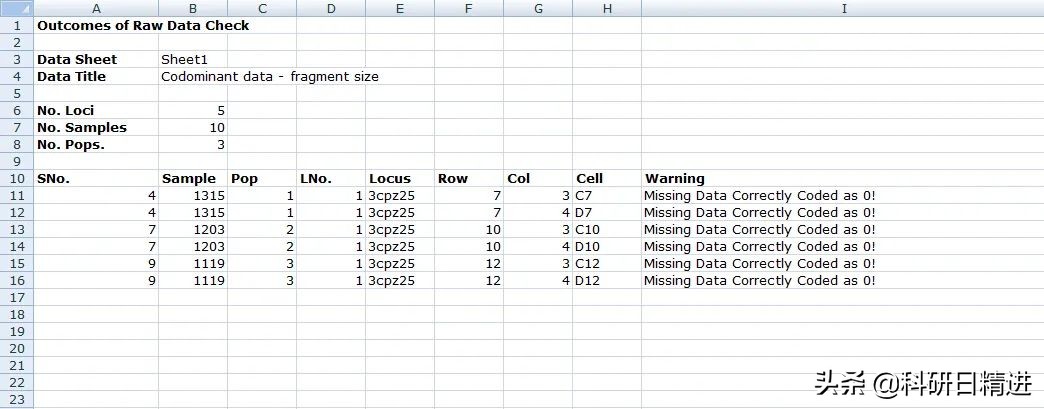This screenshot has width=1044, height=409.
Task: Click the select-all corner box
Action: coord(17,9)
